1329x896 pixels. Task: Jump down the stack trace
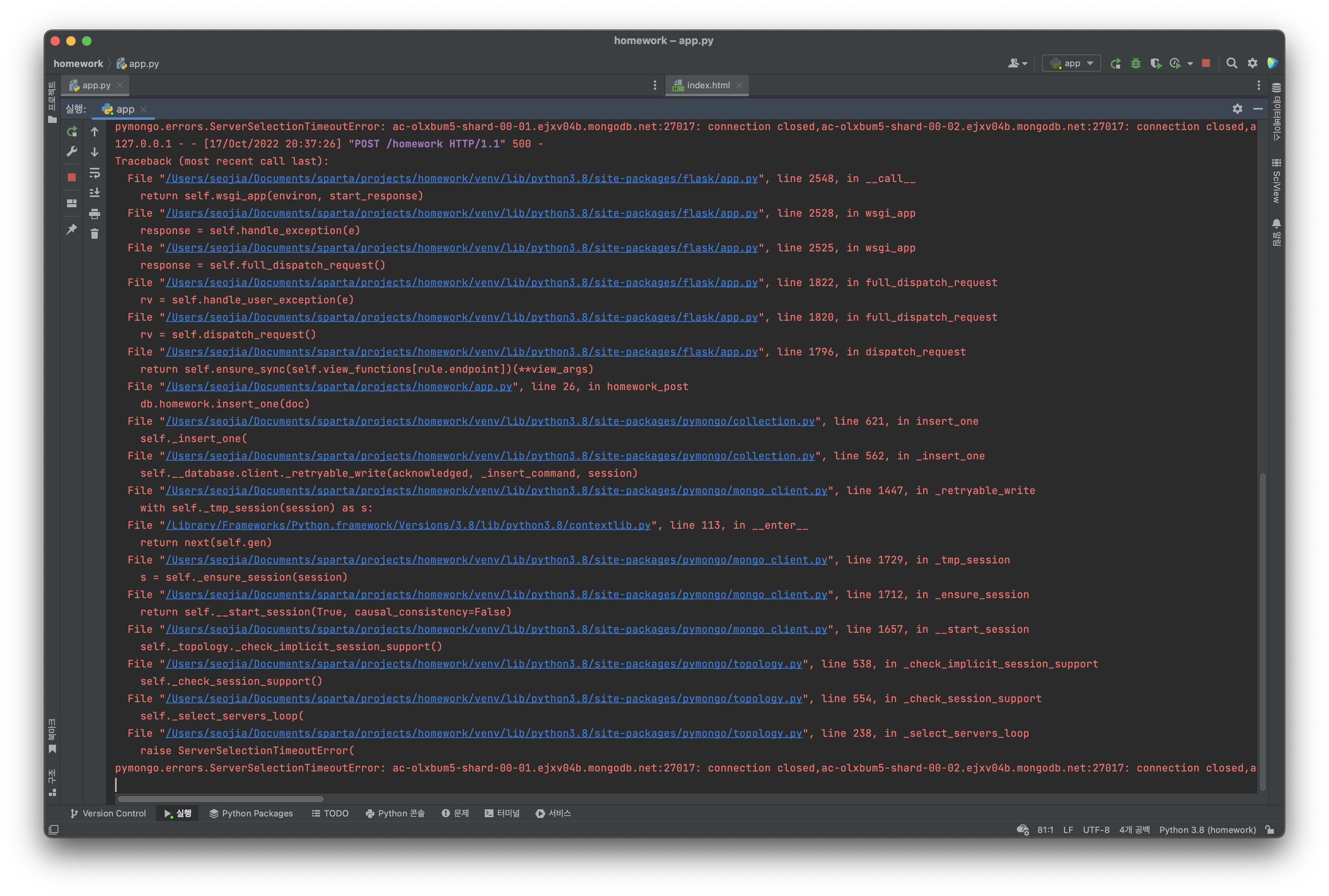click(95, 151)
